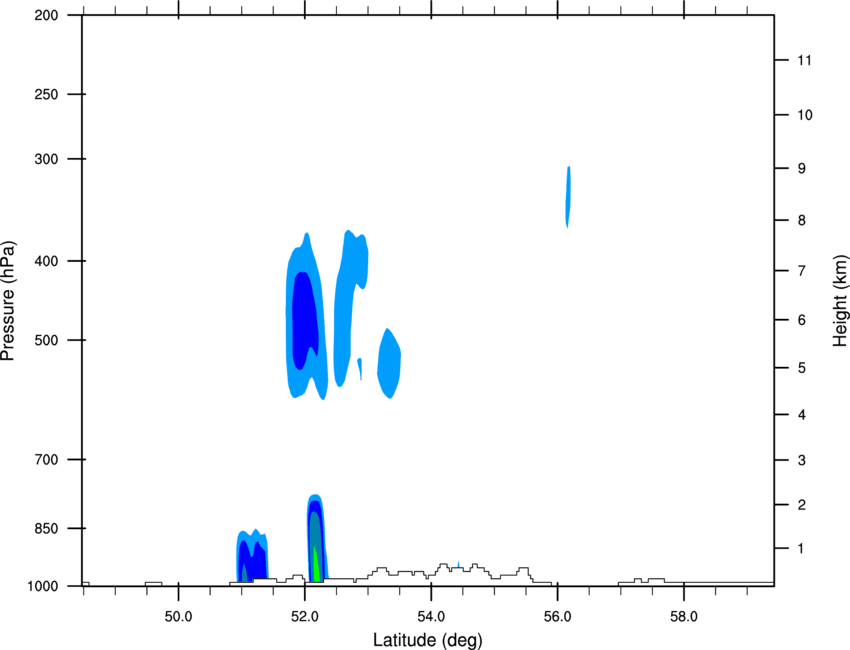Click the 4 km height label
Image resolution: width=850 pixels, height=650 pixels.
pyautogui.click(x=802, y=415)
